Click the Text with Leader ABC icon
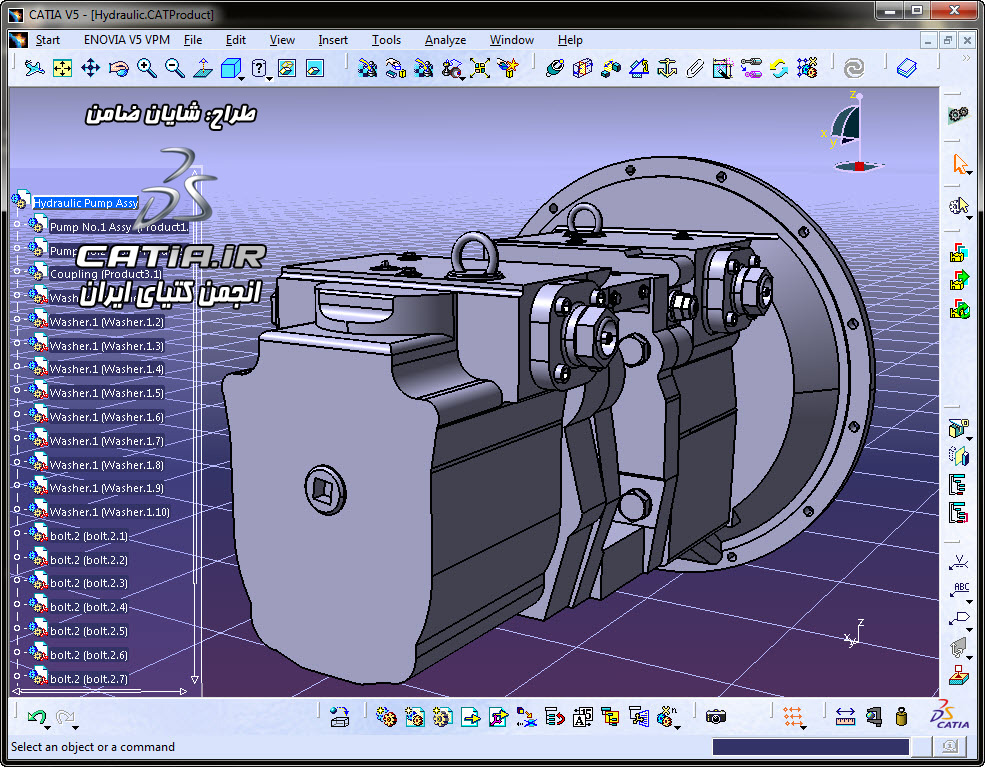Viewport: 985px width, 767px height. 959,590
